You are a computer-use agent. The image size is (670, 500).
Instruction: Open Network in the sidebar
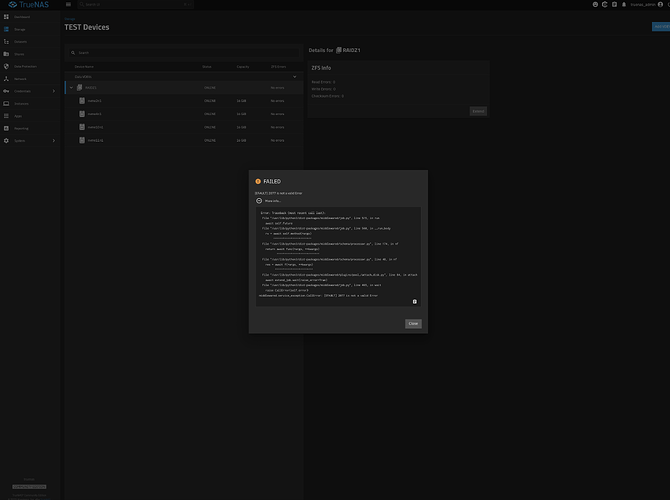pos(30,79)
